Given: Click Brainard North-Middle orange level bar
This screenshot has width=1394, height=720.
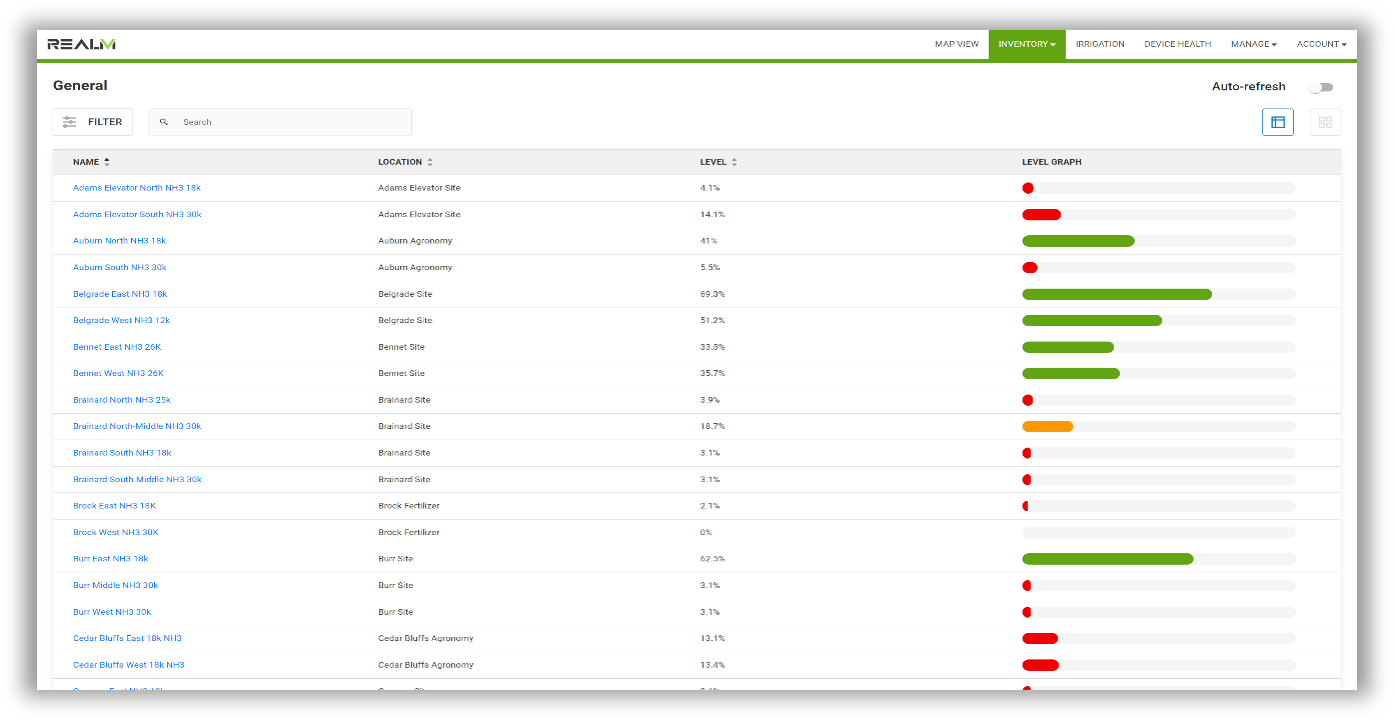Looking at the screenshot, I should point(1047,426).
